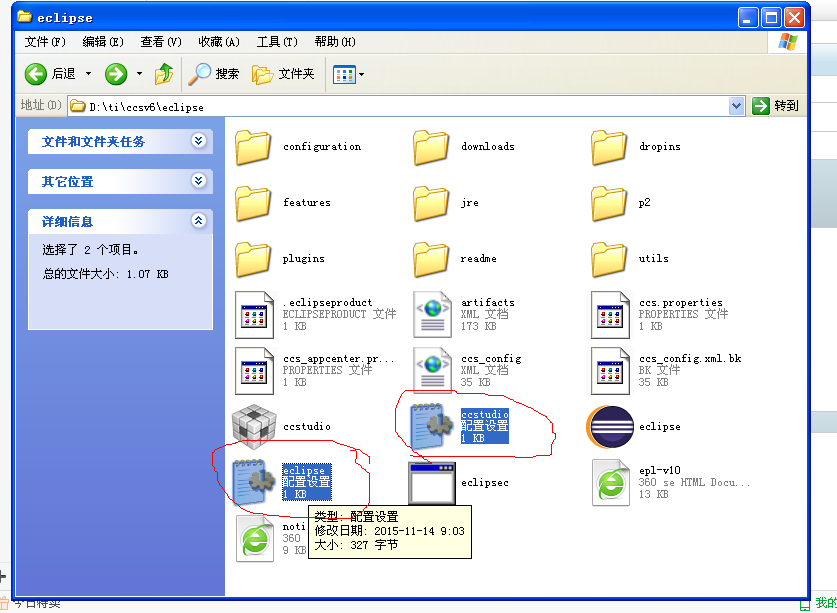The image size is (837, 613).
Task: Select the ccstudio configuration settings icon
Action: (432, 426)
